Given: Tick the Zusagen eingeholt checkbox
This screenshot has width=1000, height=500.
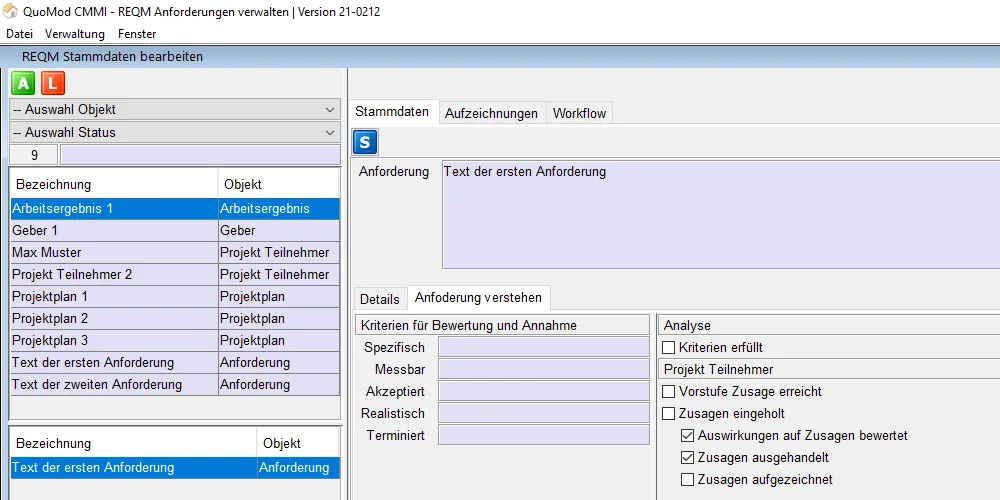Looking at the screenshot, I should click(x=668, y=414).
